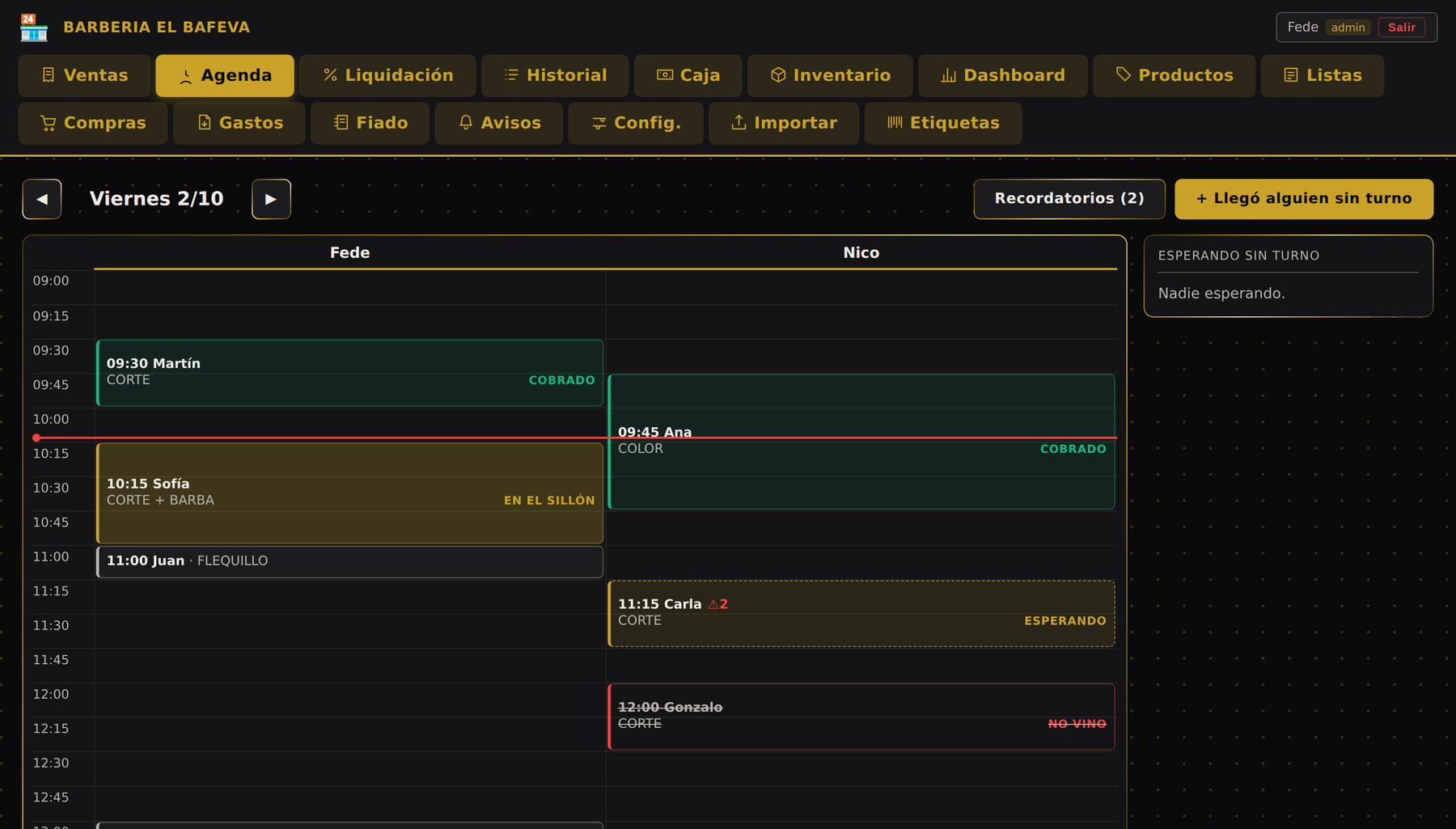This screenshot has height=829, width=1456.
Task: Click the person icon on Agenda tab
Action: 186,76
